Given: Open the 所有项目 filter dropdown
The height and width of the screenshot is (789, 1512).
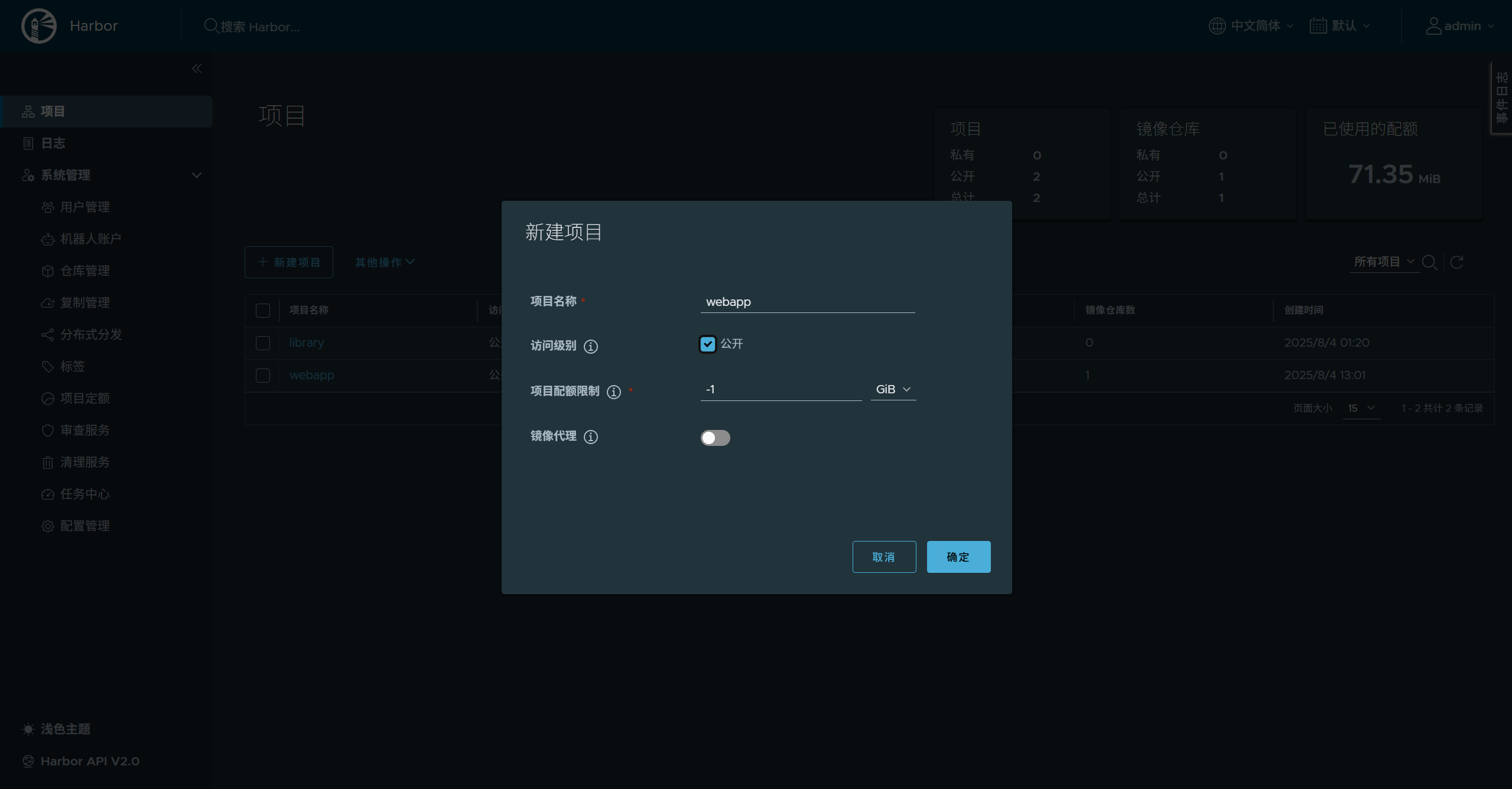Looking at the screenshot, I should pos(1384,262).
